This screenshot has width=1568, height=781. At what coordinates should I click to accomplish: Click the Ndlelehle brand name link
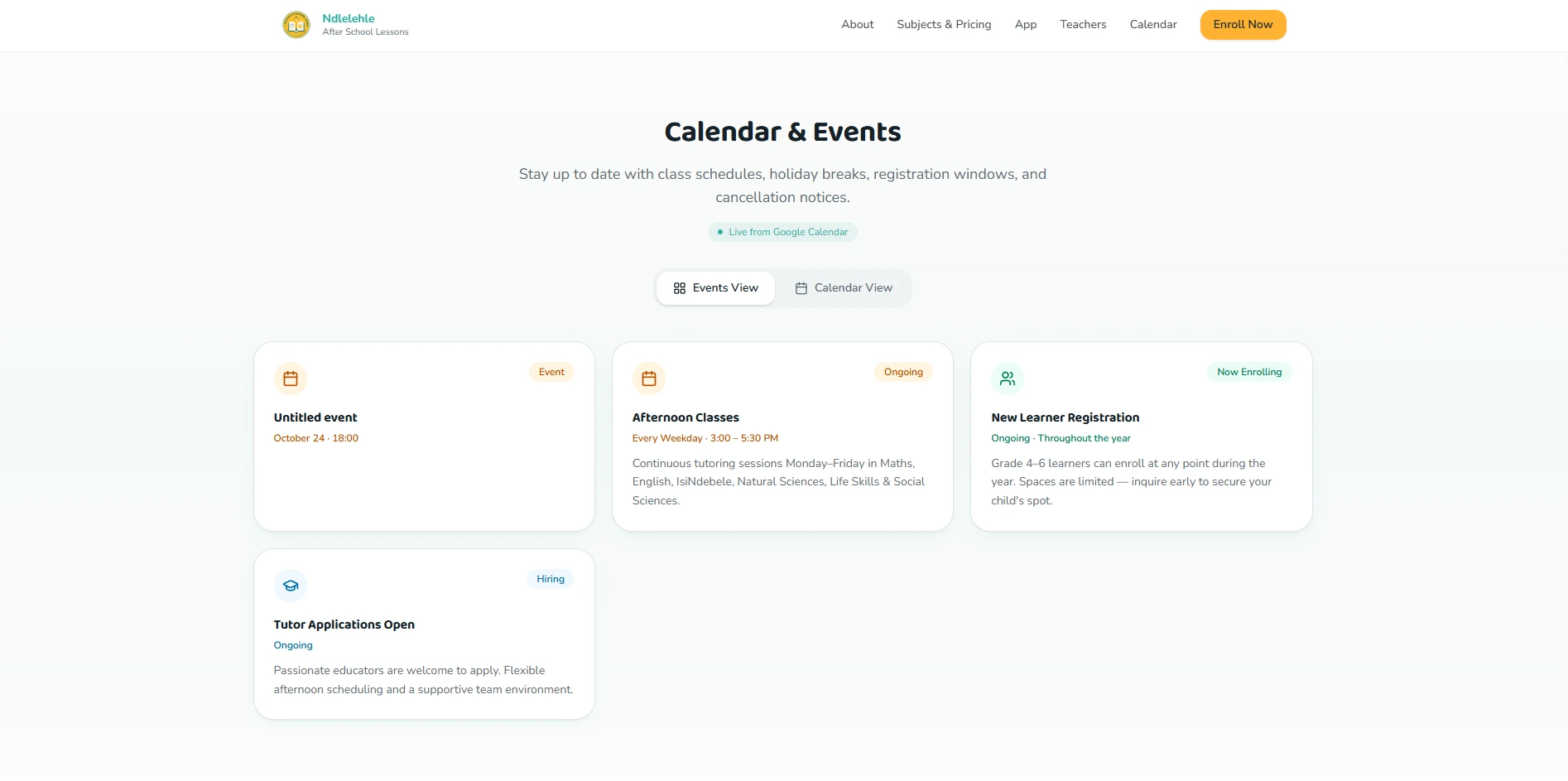pos(349,18)
